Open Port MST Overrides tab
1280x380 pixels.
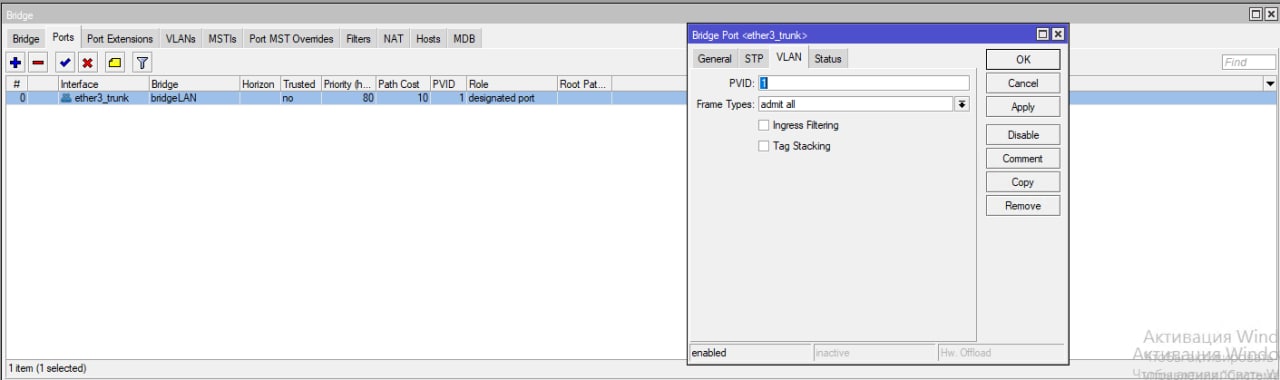pos(291,39)
